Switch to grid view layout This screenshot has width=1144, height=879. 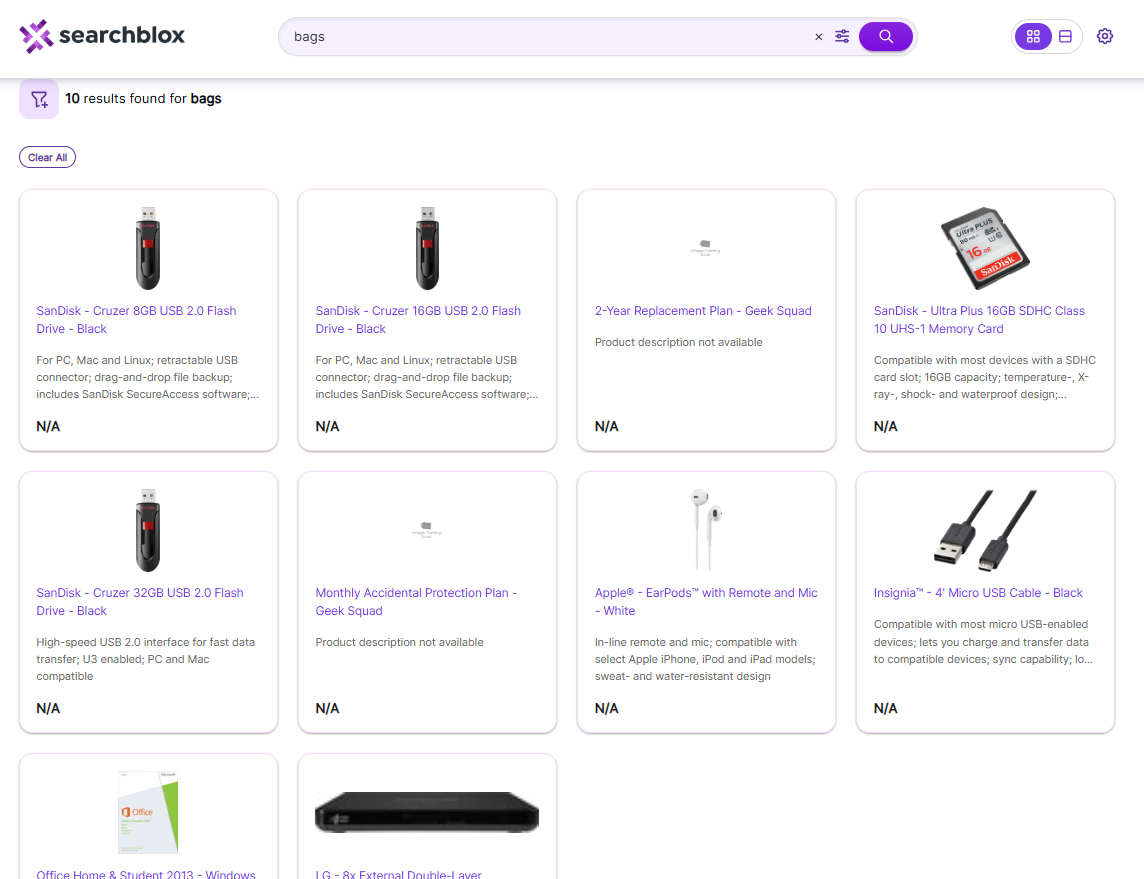click(1033, 36)
